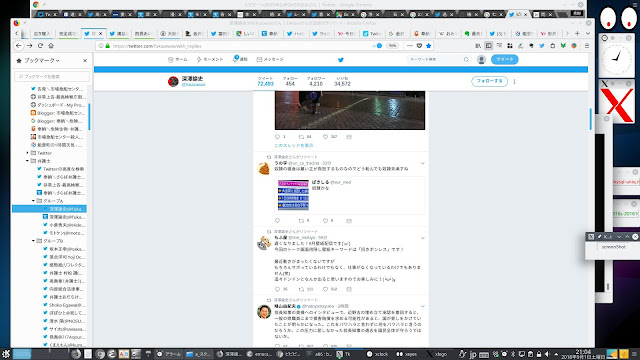Close the bookmarks sidebar
The image size is (640, 360).
tap(85, 60)
